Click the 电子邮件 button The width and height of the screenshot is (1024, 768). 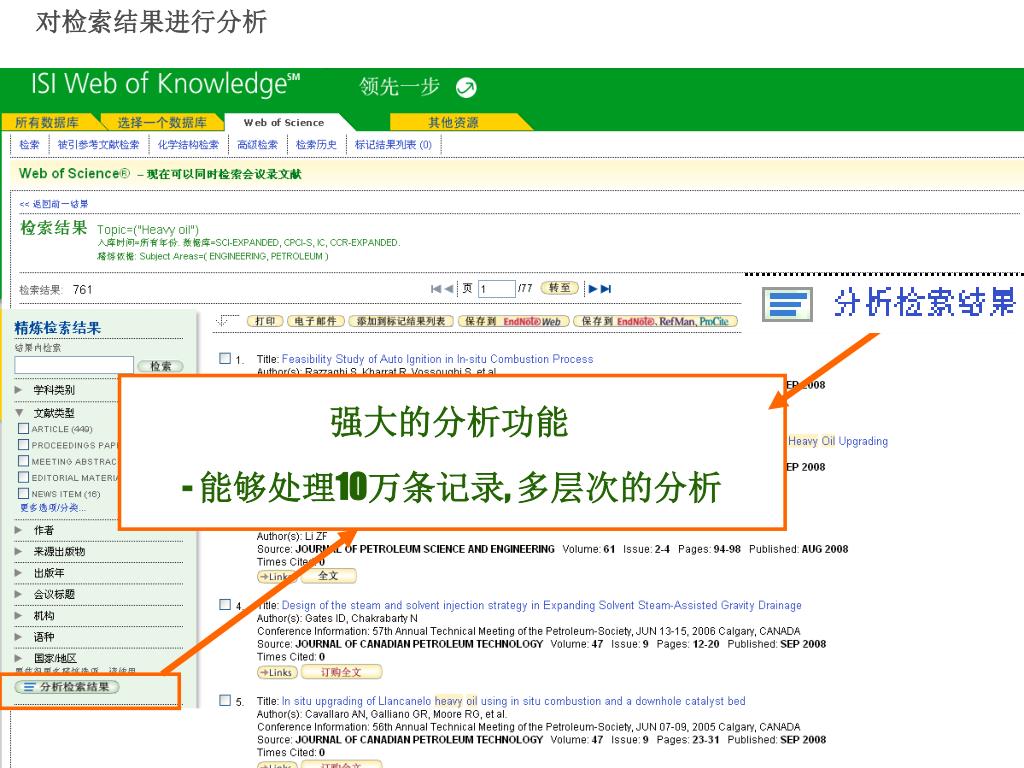[x=315, y=321]
